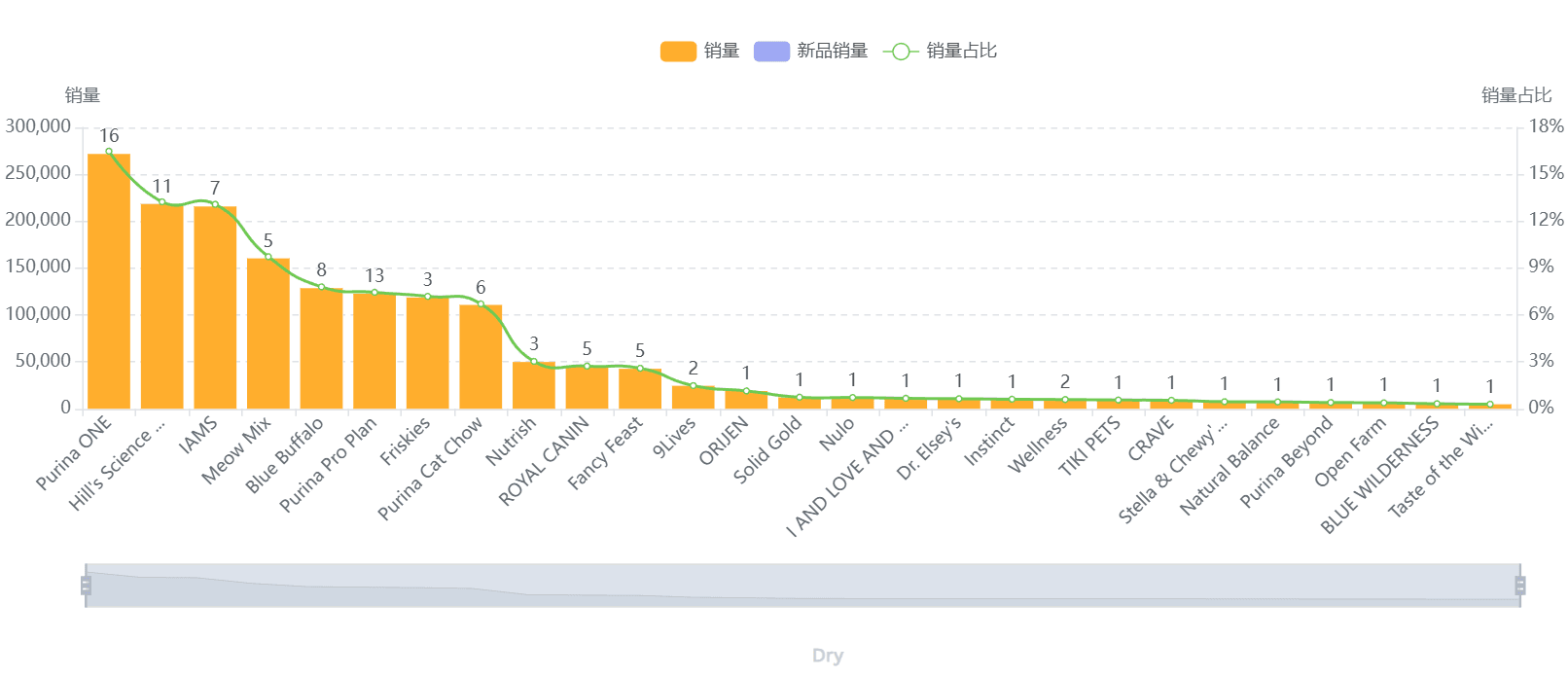This screenshot has height=677, width=1568.
Task: Click the Purina ONE line data point
Action: (109, 152)
